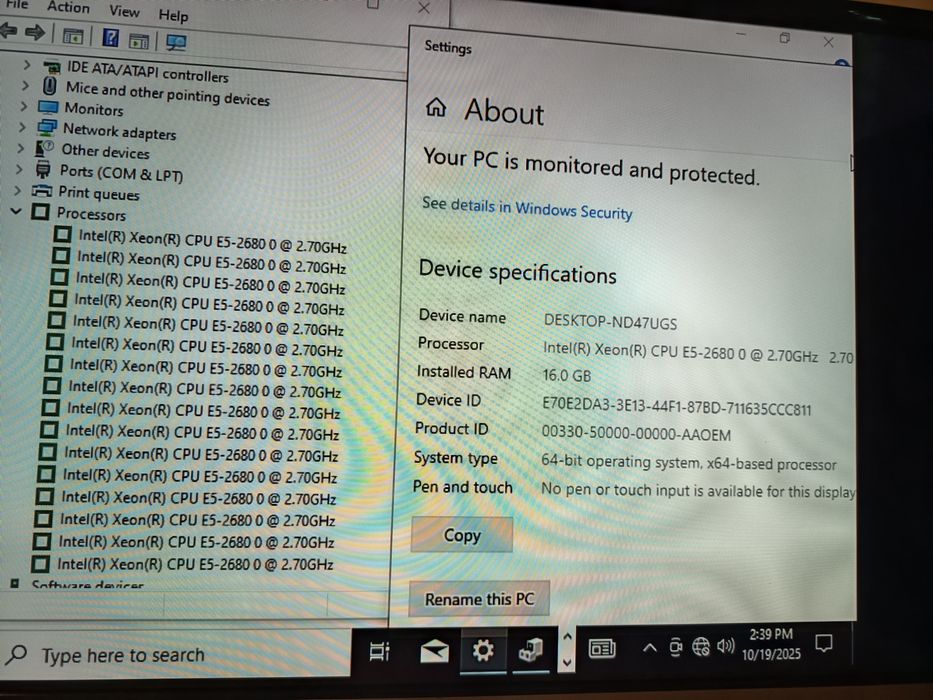Click the Copy button under Device specifications
Image resolution: width=933 pixels, height=700 pixels.
[x=462, y=535]
